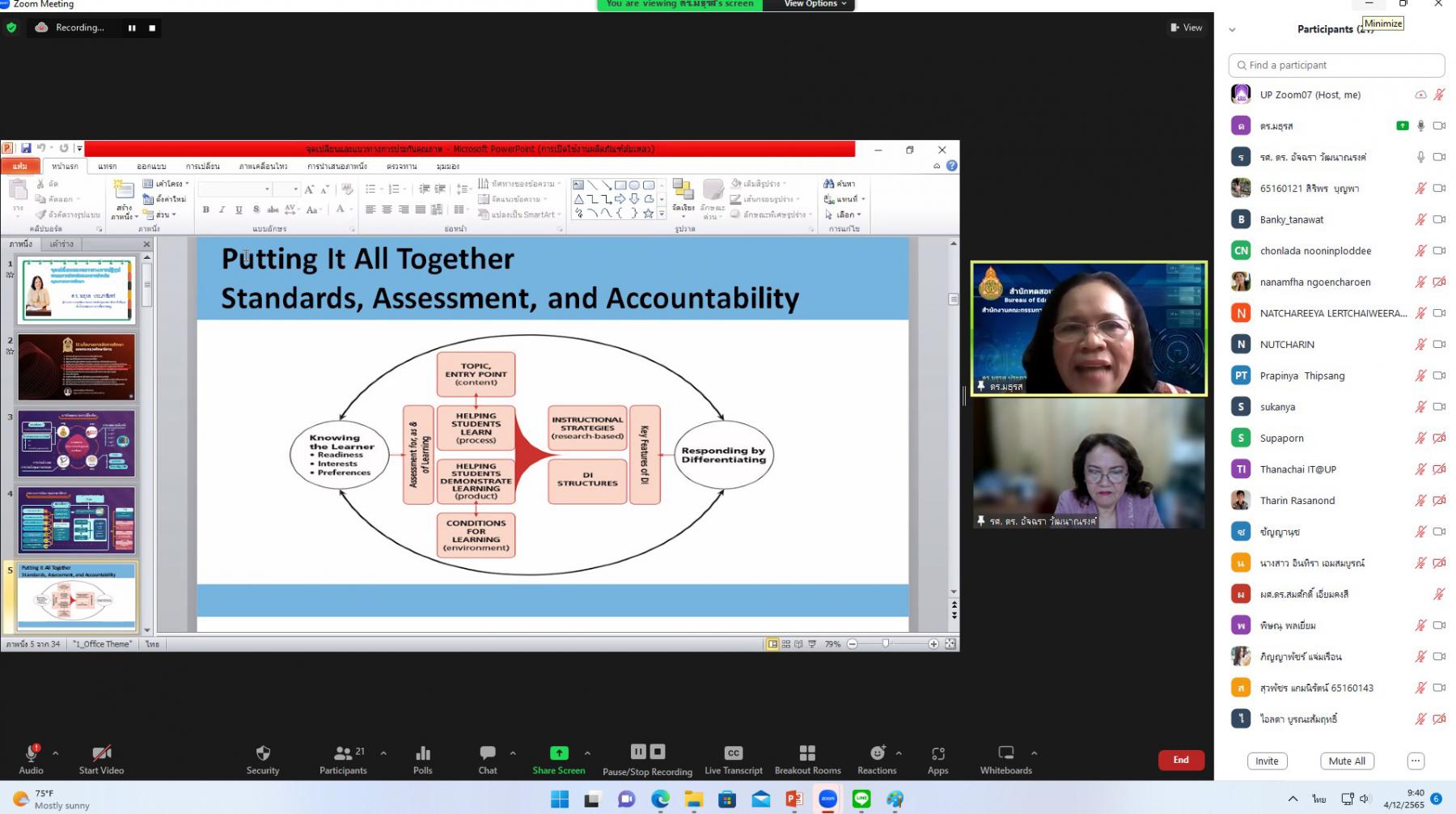Collapse participants panel chevron

(x=1232, y=30)
